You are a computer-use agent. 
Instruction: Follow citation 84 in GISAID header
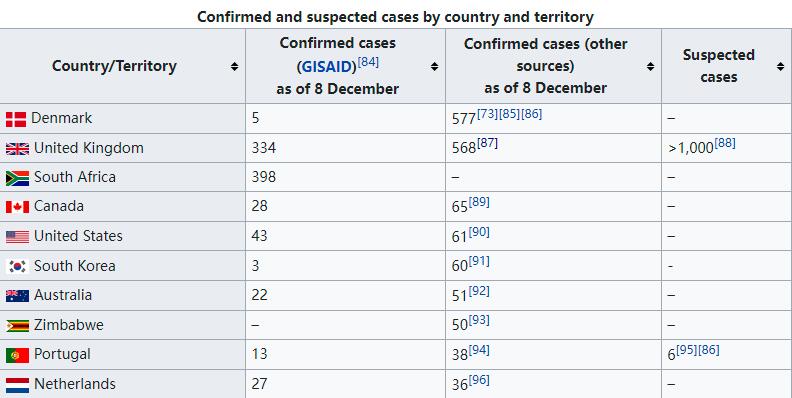pyautogui.click(x=368, y=62)
